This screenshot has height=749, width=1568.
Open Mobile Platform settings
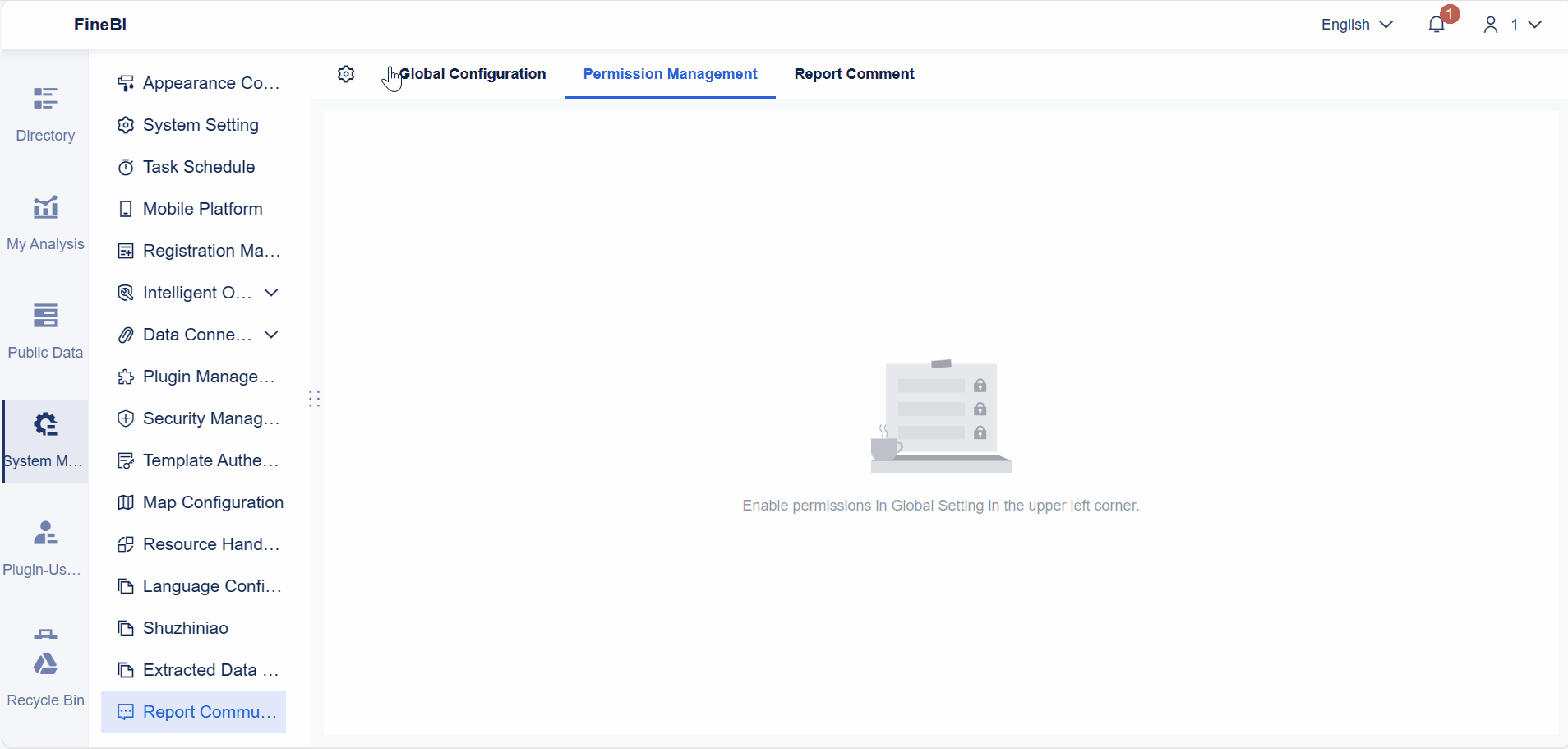pyautogui.click(x=202, y=209)
